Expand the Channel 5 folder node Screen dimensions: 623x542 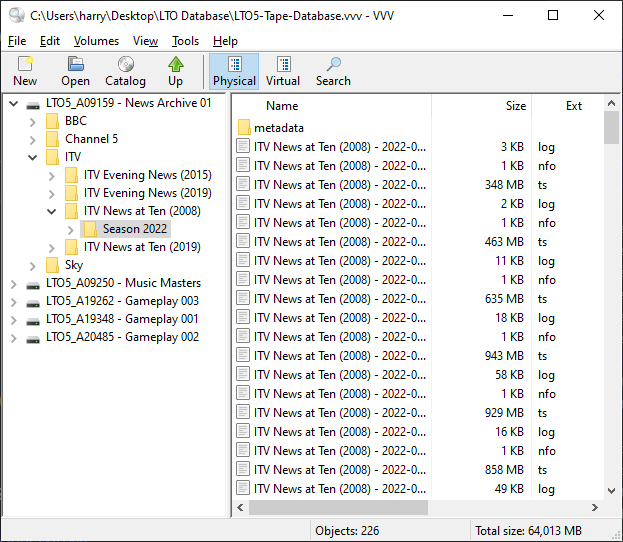(x=33, y=139)
